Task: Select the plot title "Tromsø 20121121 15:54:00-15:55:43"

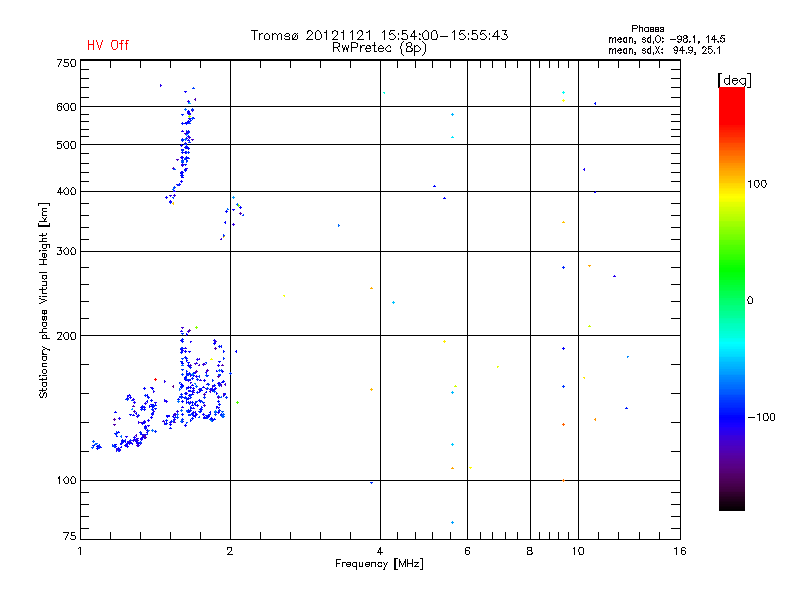Action: click(379, 35)
